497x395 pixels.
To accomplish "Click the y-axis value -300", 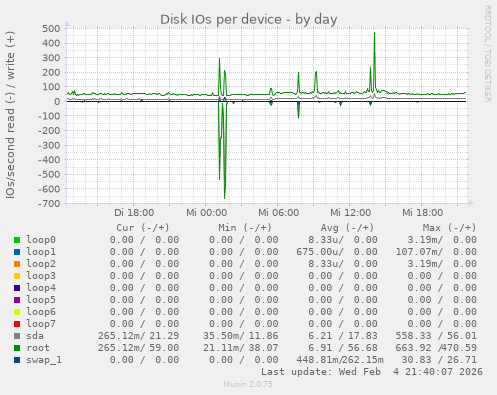I will click(49, 145).
